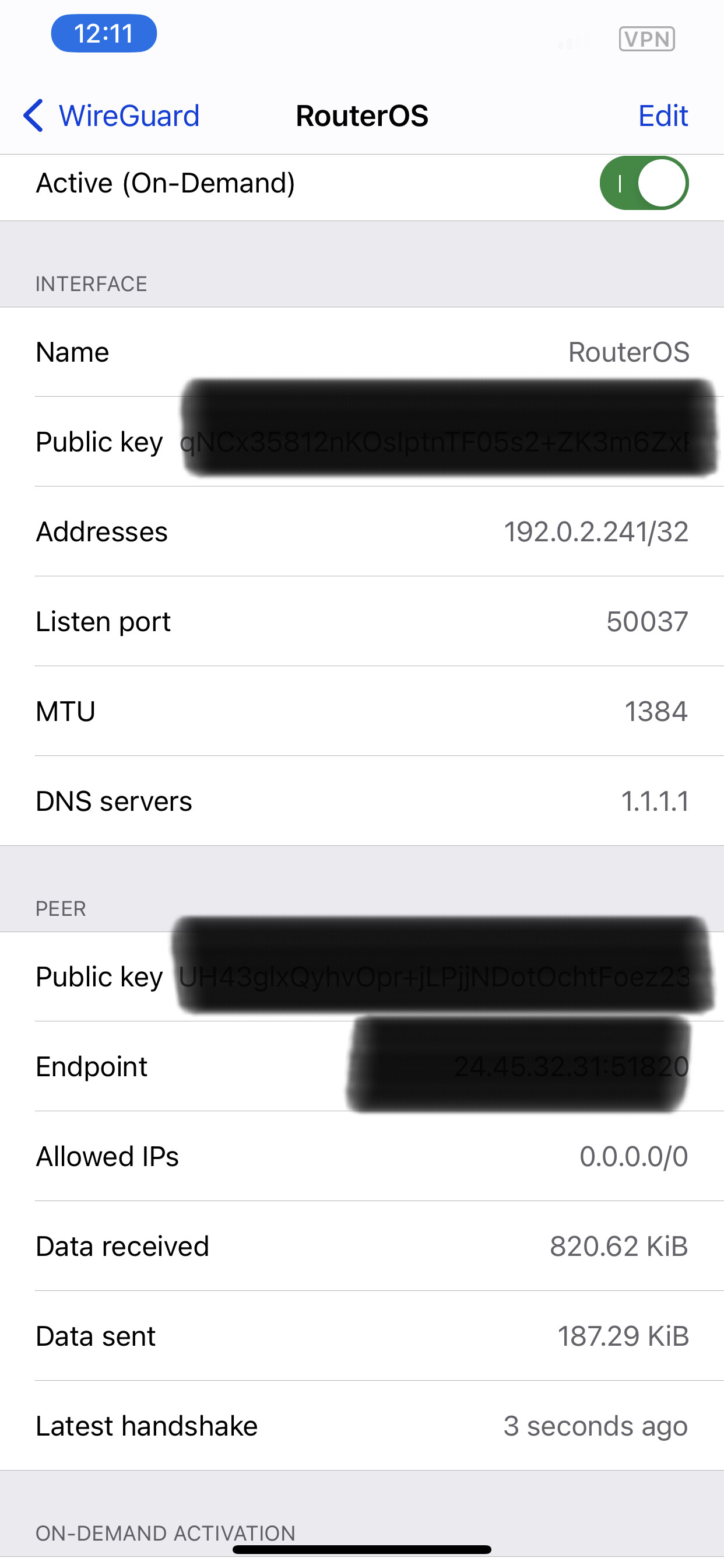Select the interface Name row
Viewport: 724px width, 1568px height.
click(362, 352)
